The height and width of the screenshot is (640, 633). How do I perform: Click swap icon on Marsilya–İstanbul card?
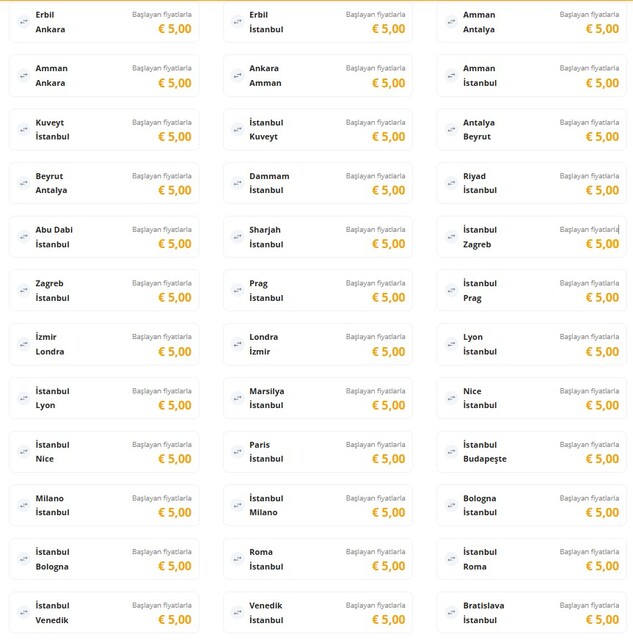coord(238,398)
